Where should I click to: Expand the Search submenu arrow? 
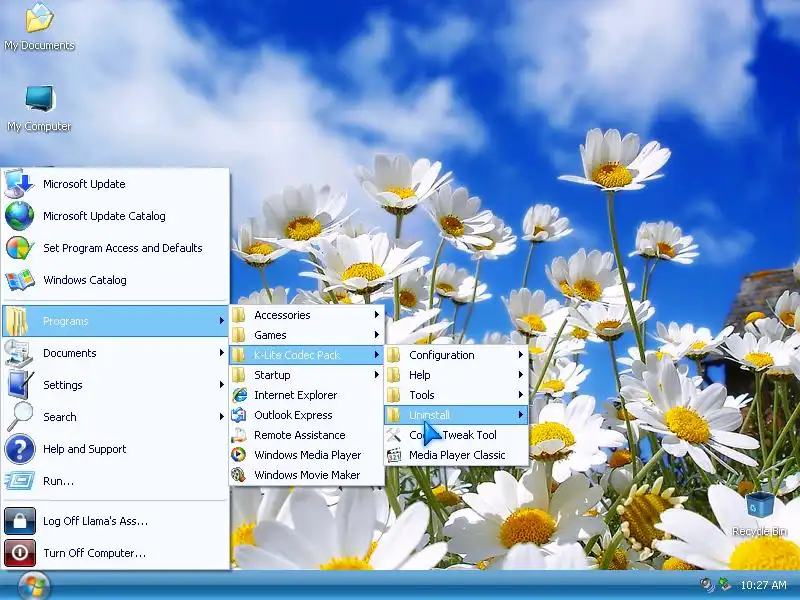[221, 416]
